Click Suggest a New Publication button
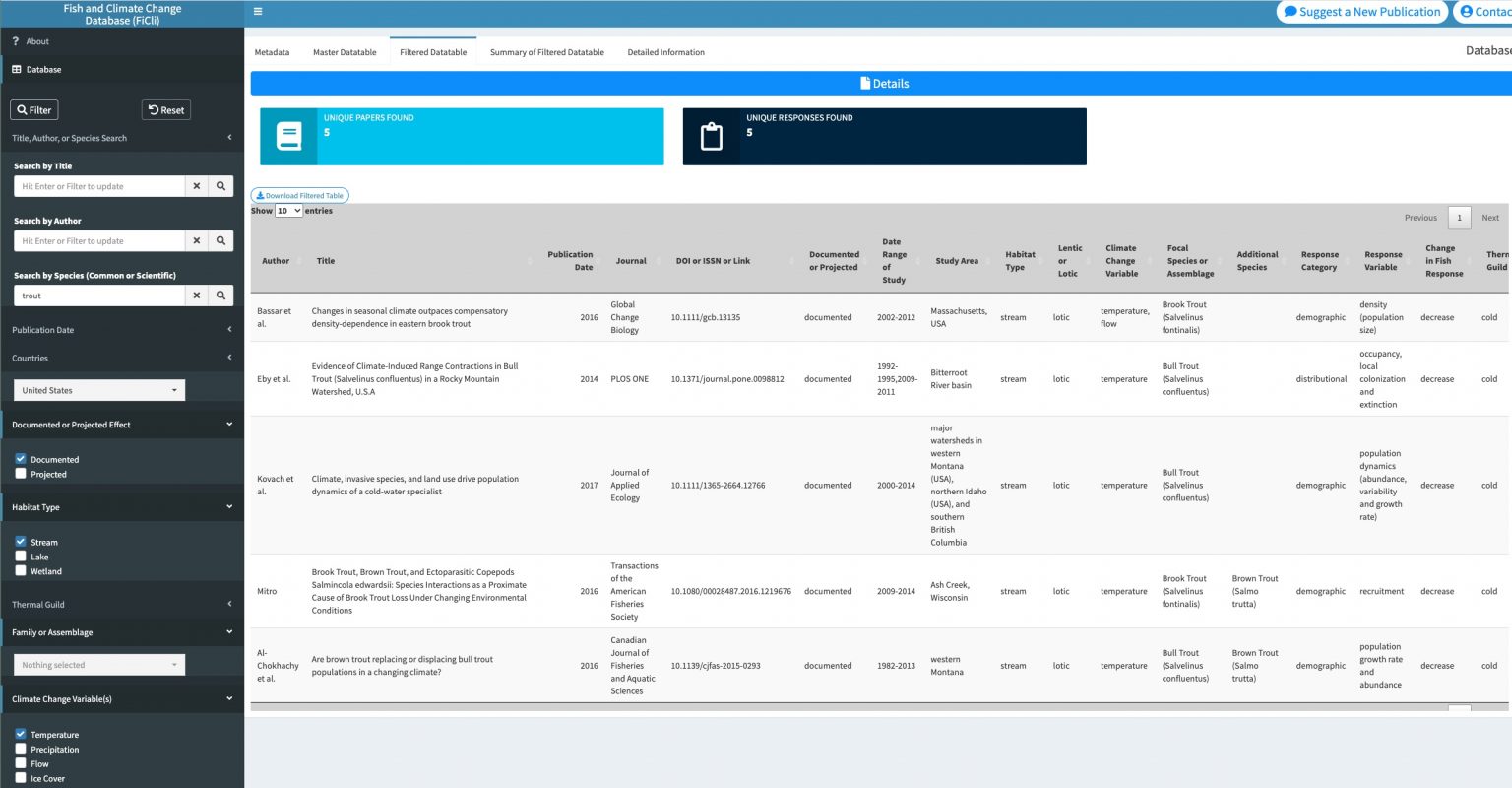 (x=1361, y=12)
